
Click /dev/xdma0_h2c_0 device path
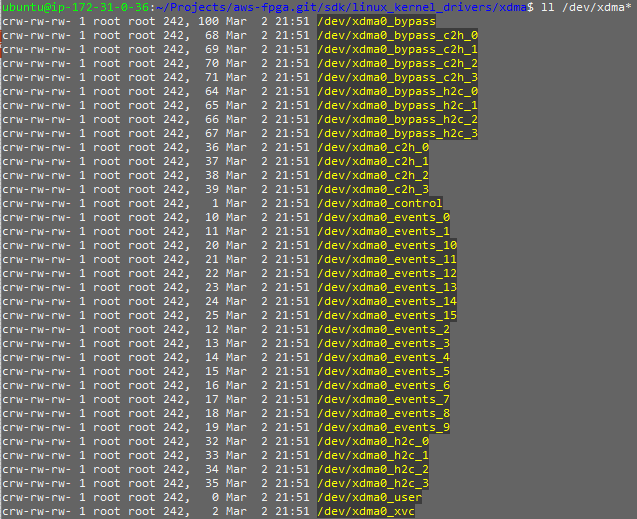pyautogui.click(x=373, y=442)
